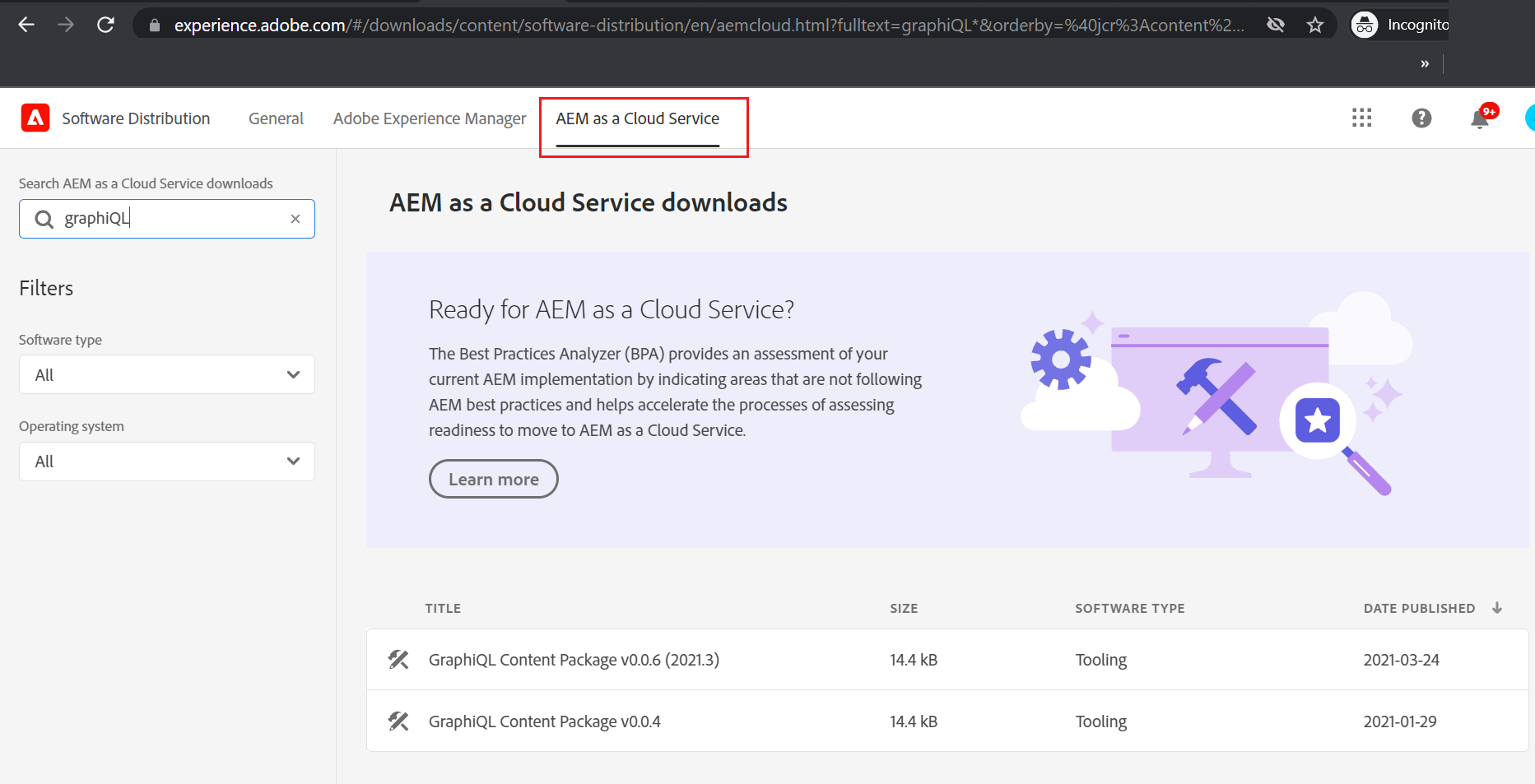Reload the browser page

105,25
